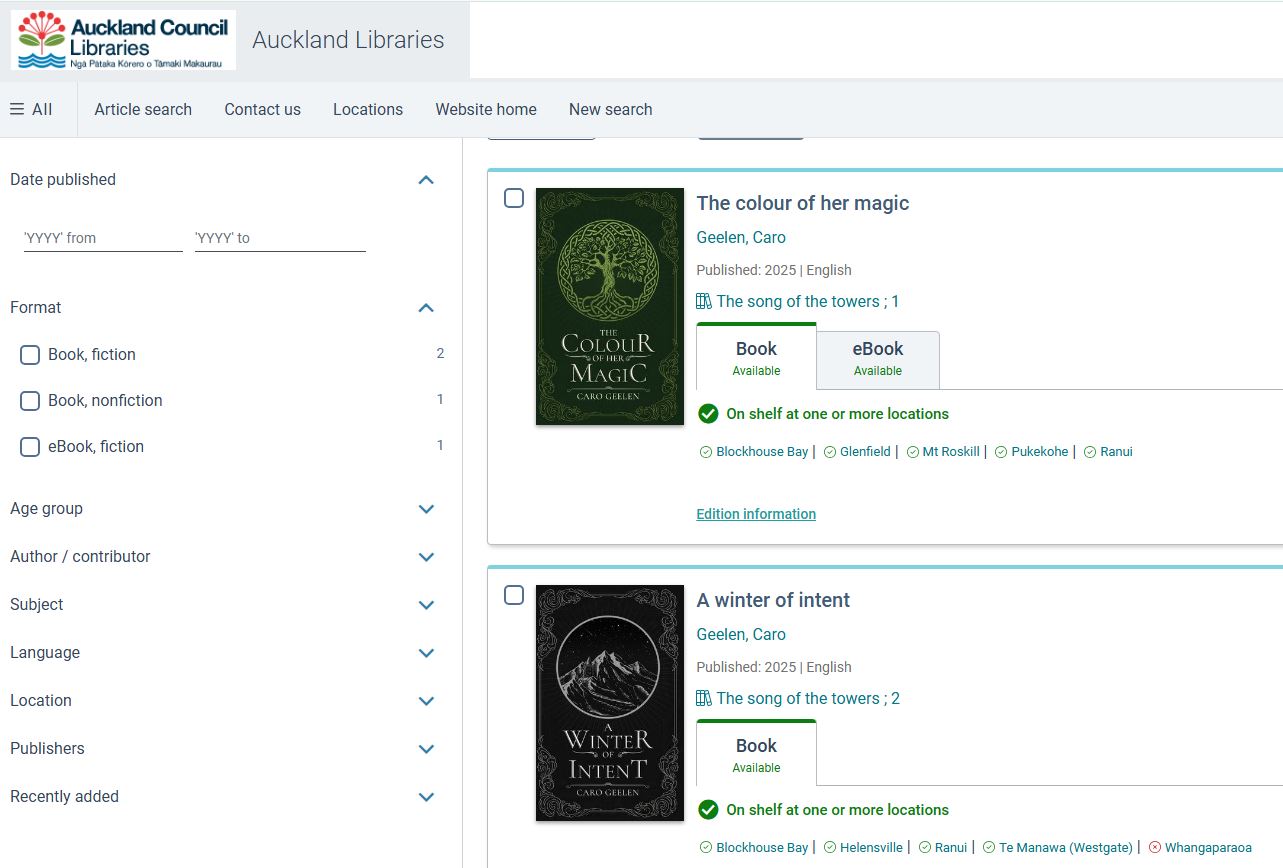Select checkbox for 'The colour of her magic'

(514, 198)
